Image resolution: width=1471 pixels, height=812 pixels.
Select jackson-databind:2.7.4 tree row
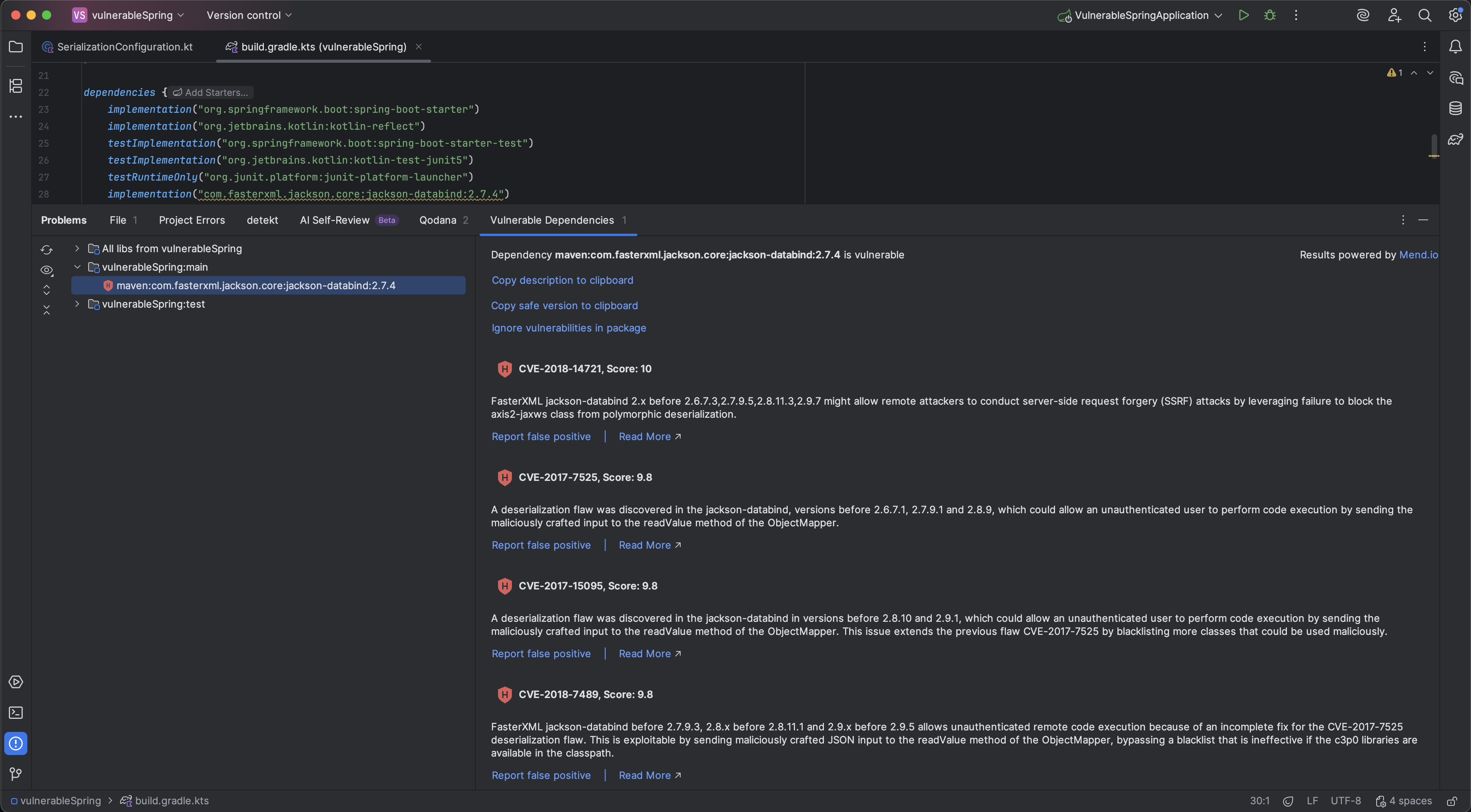point(268,285)
